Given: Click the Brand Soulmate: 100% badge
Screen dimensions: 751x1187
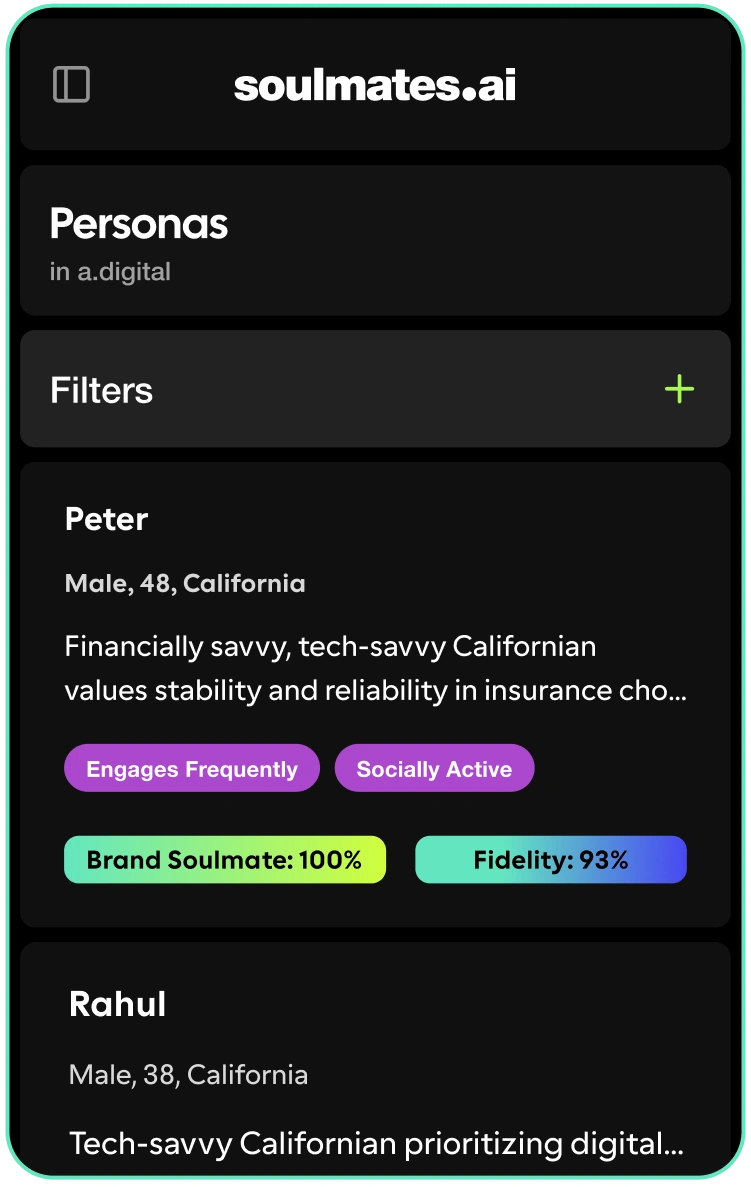Looking at the screenshot, I should pos(224,859).
